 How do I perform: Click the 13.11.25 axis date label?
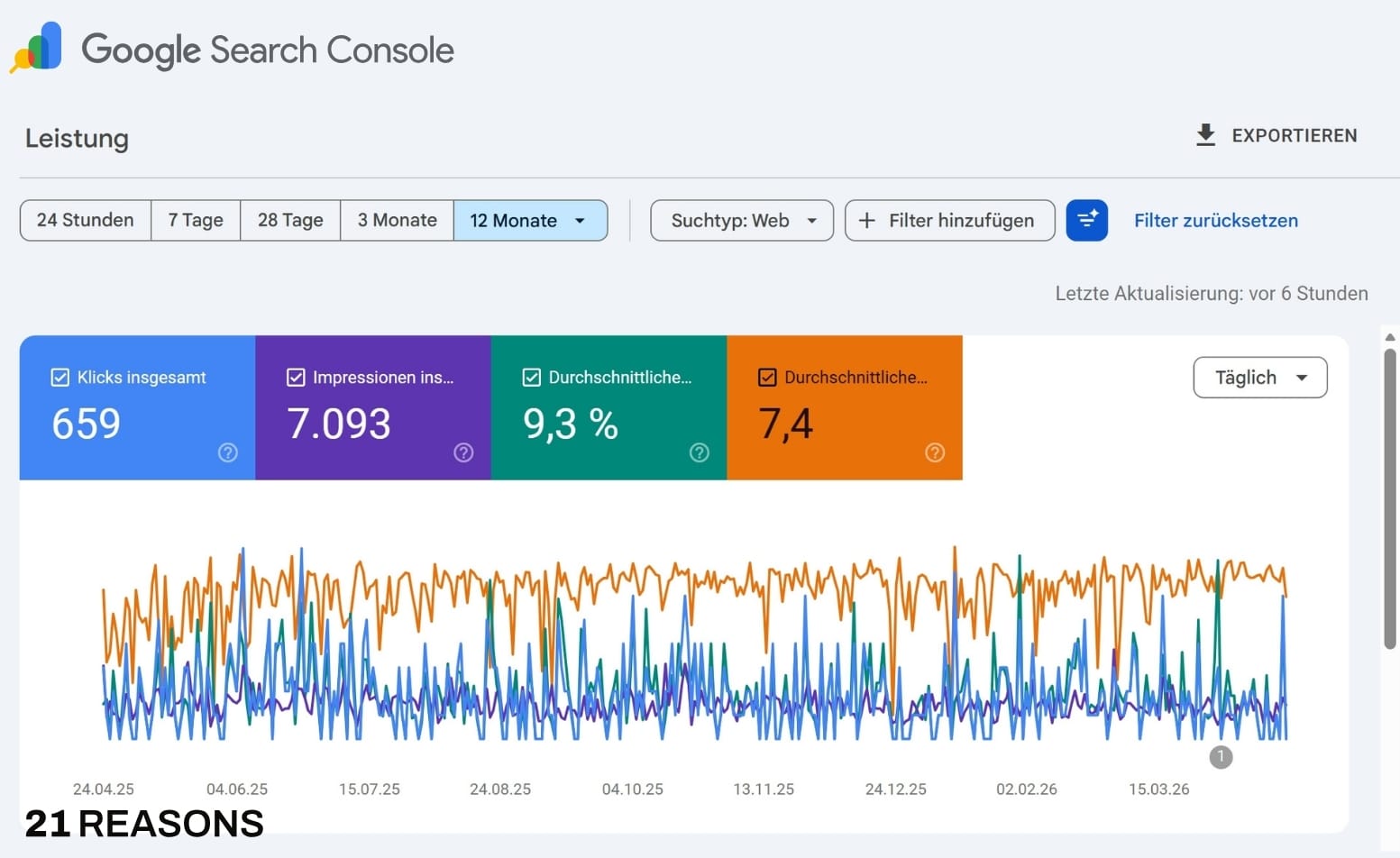tap(764, 790)
